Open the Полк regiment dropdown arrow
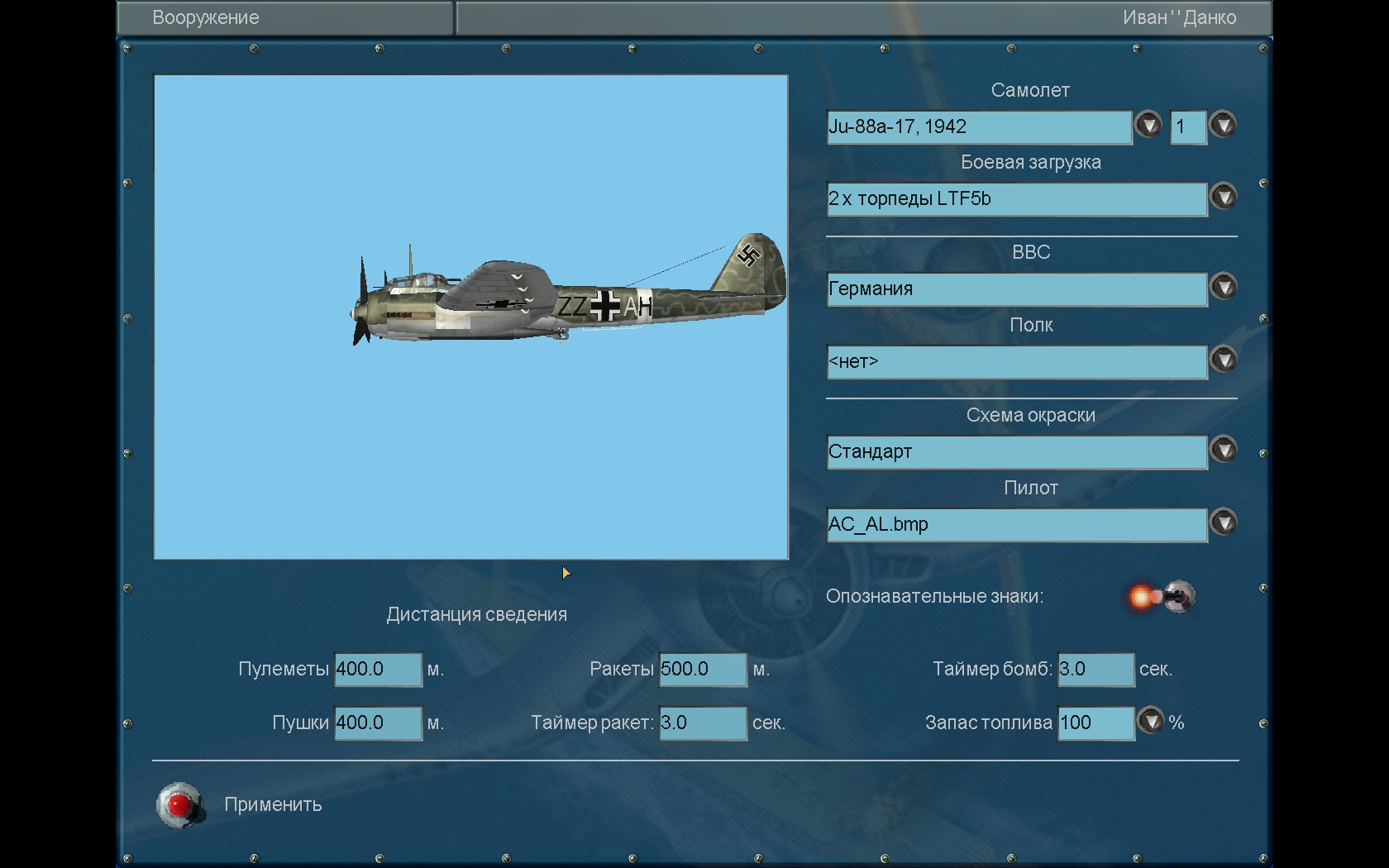The width and height of the screenshot is (1389, 868). click(x=1223, y=360)
